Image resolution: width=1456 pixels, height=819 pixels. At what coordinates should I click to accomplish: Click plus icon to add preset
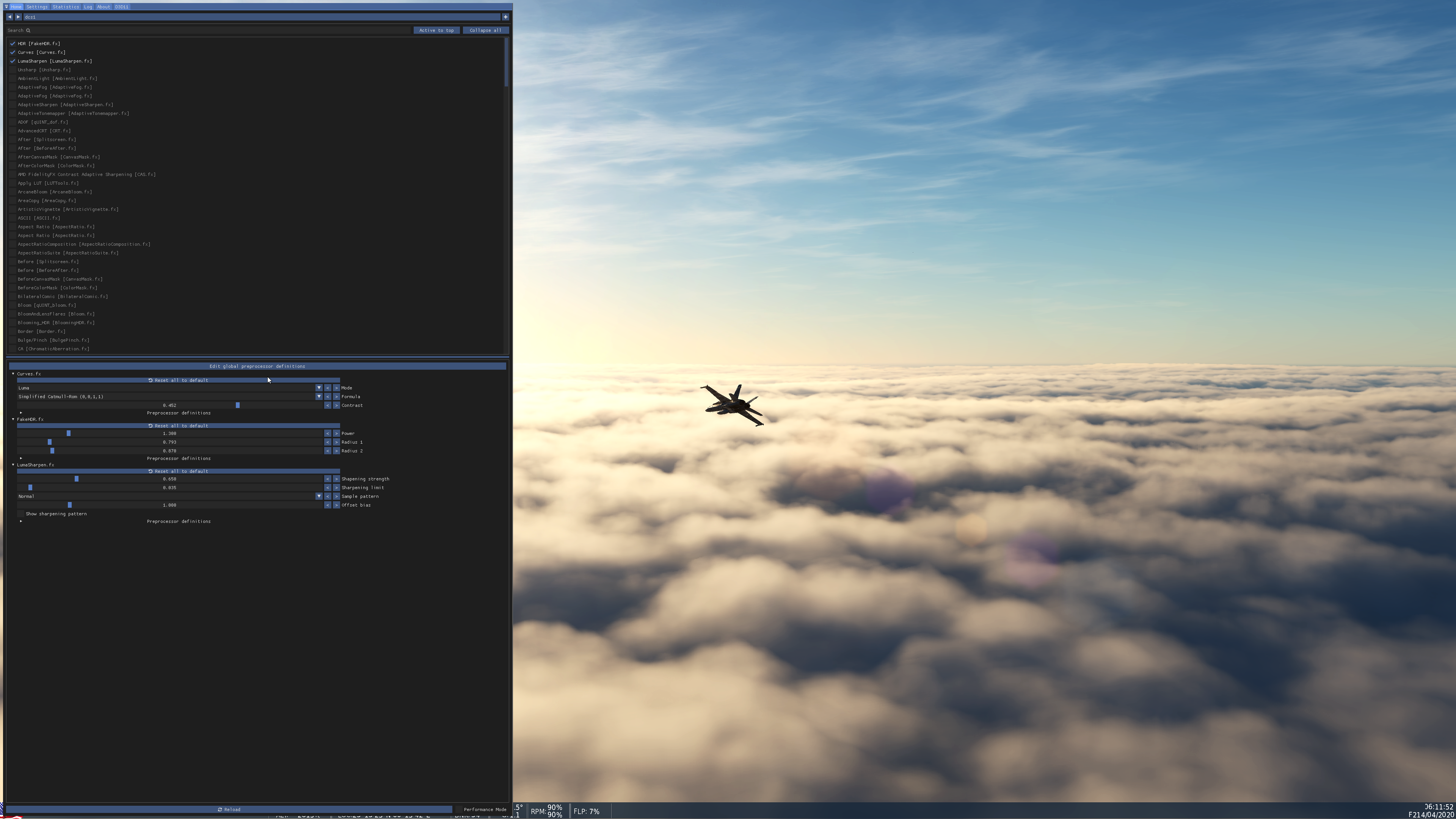pyautogui.click(x=505, y=17)
